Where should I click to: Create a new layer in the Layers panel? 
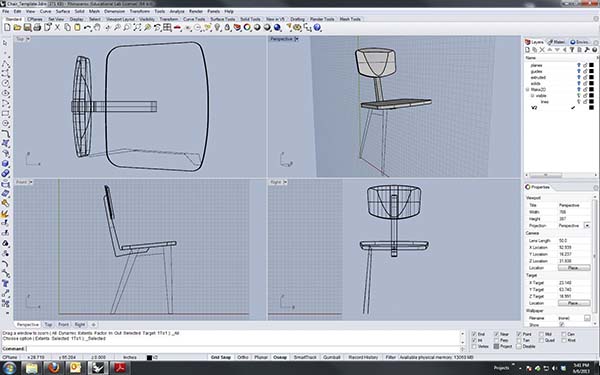pyautogui.click(x=528, y=50)
